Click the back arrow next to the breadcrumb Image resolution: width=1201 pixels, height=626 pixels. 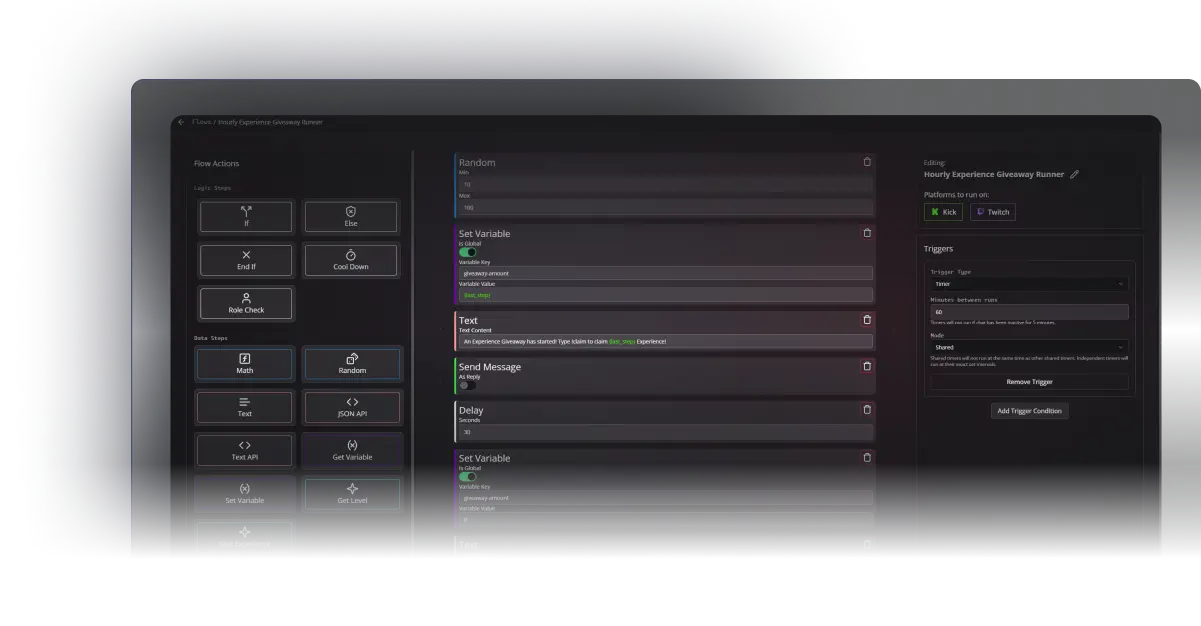(179, 122)
